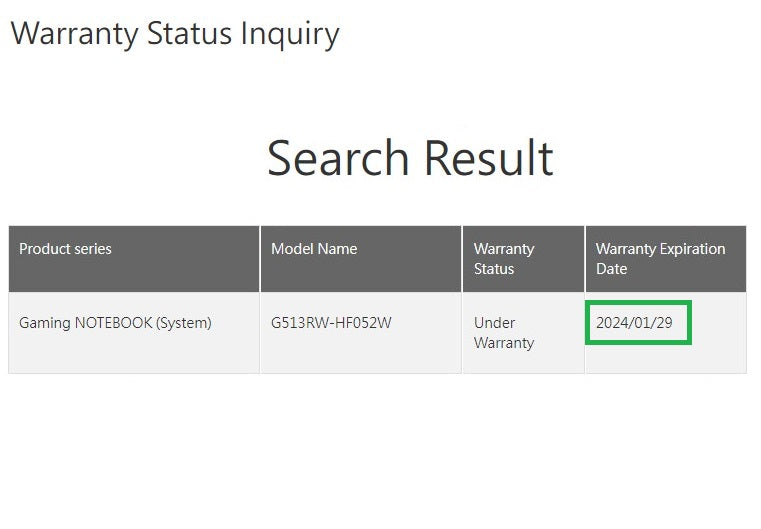Select the Model Name column header

click(x=361, y=259)
